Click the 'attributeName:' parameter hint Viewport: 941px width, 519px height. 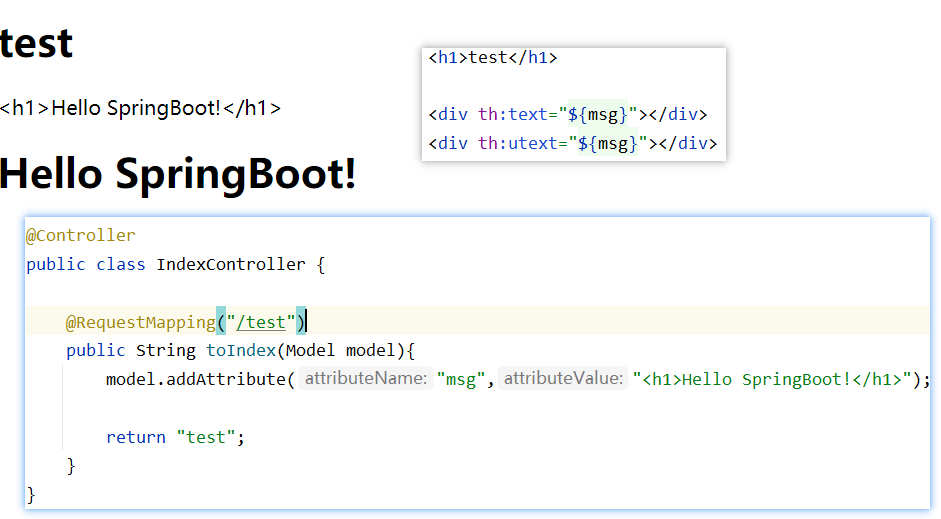[x=366, y=379]
